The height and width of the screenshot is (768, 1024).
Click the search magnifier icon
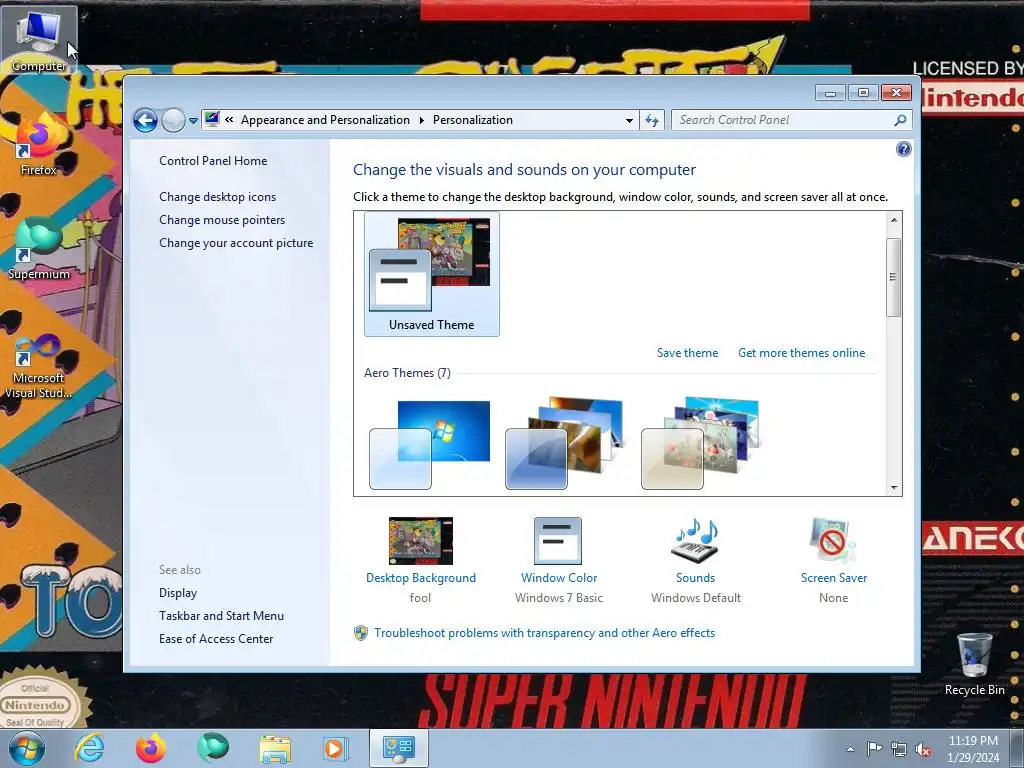coord(900,120)
